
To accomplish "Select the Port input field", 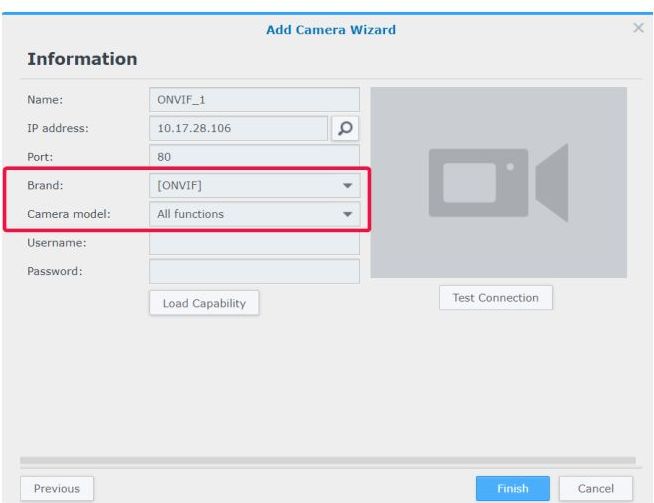I will tap(253, 157).
